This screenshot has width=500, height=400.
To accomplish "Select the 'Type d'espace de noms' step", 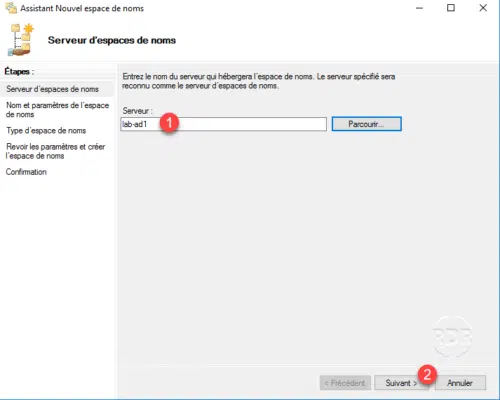I will (46, 131).
